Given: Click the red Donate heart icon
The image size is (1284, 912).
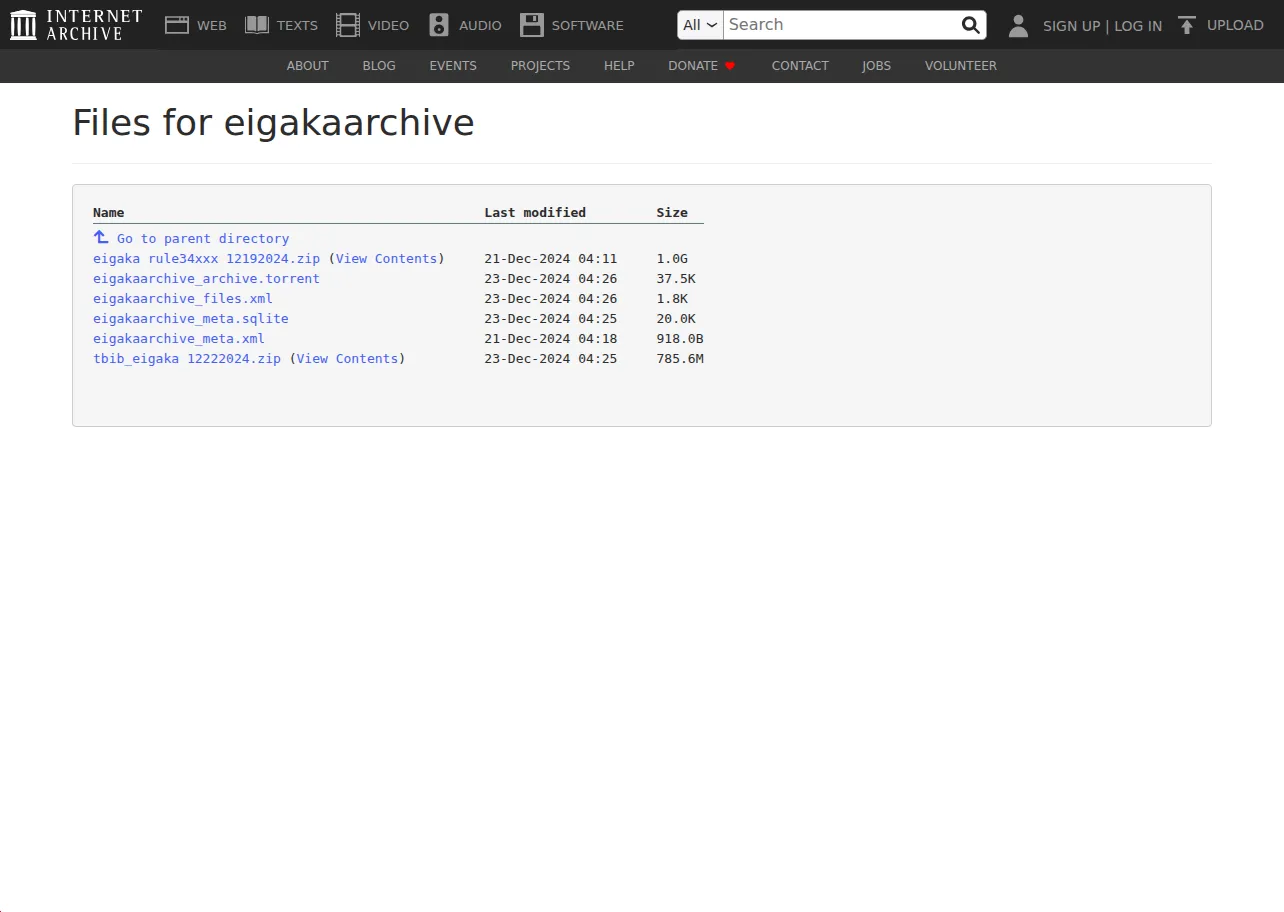Looking at the screenshot, I should tap(730, 66).
